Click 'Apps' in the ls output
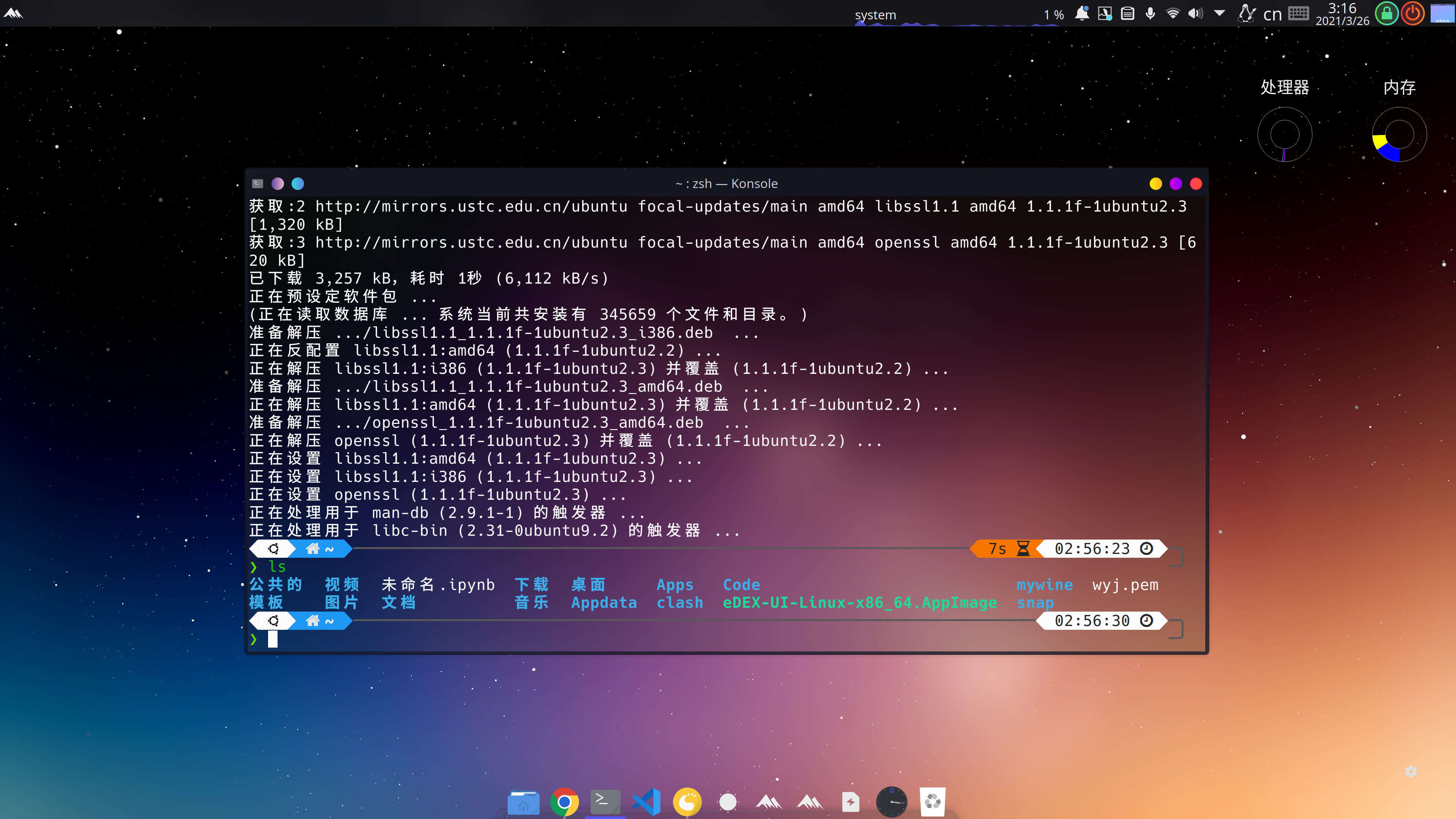 (675, 585)
